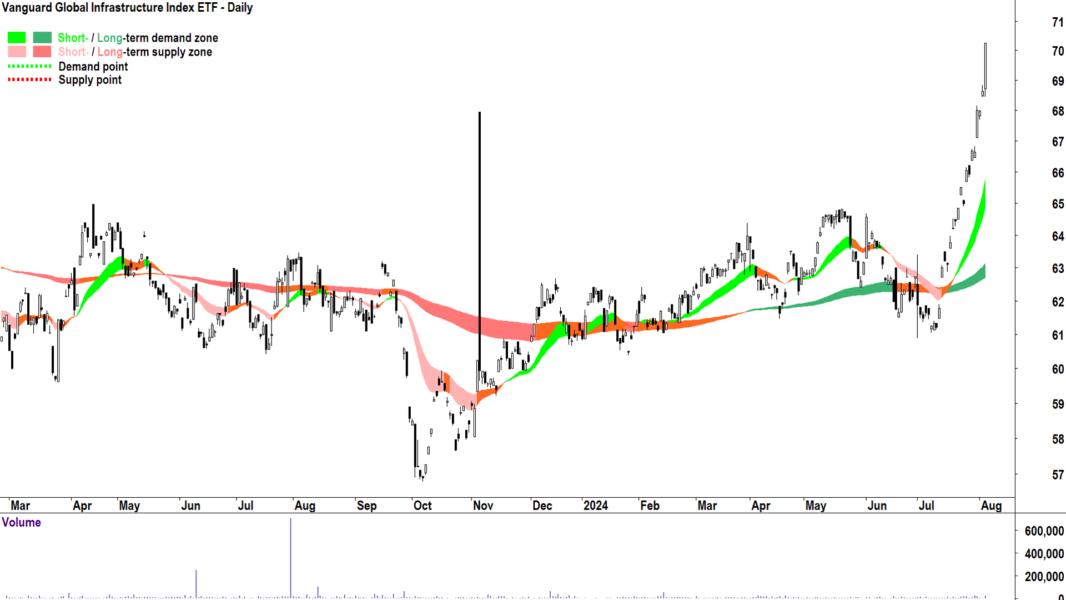Image resolution: width=1066 pixels, height=600 pixels.
Task: Click the 200,000 volume axis label
Action: click(x=1044, y=577)
